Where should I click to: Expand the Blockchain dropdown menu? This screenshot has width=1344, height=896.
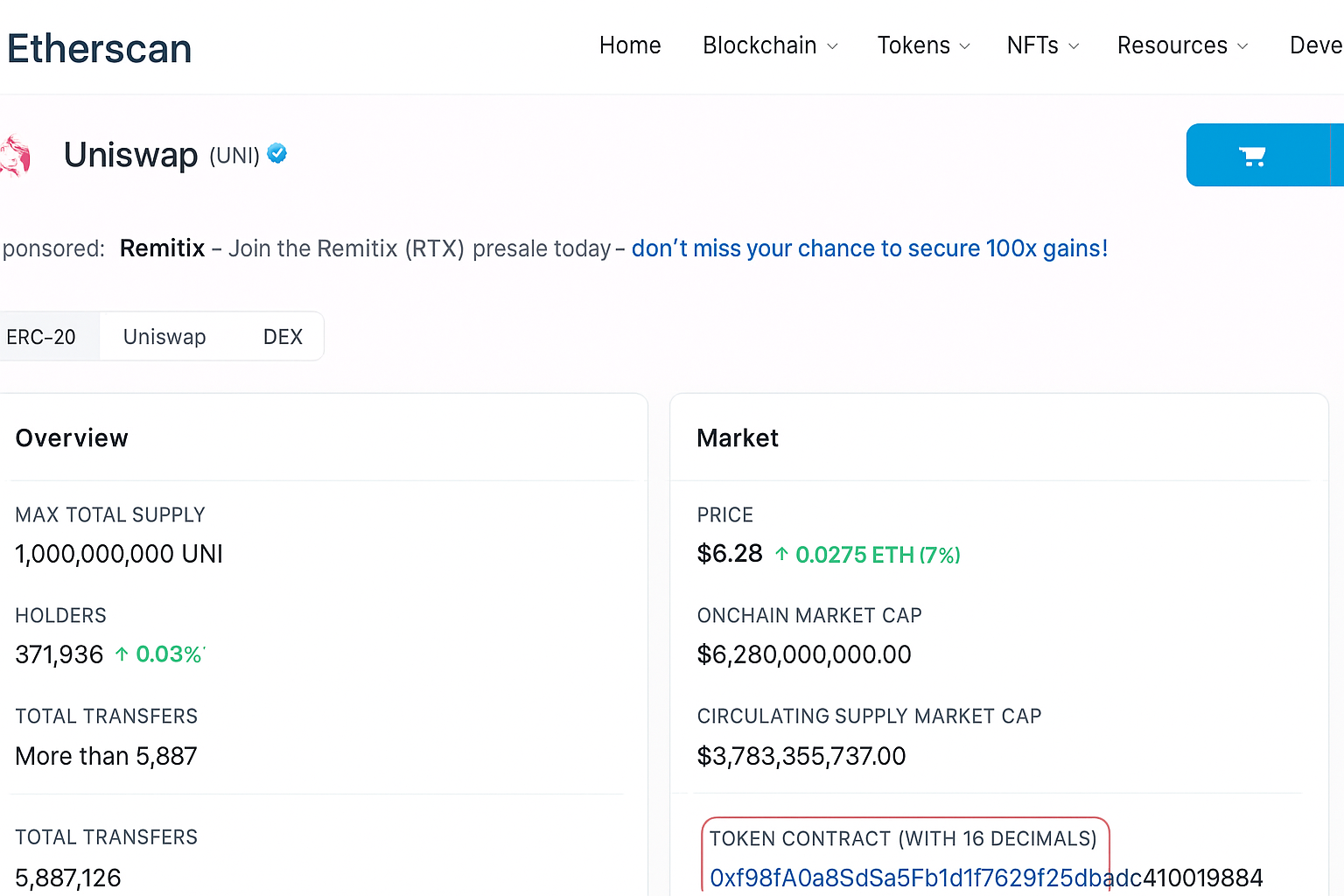770,45
